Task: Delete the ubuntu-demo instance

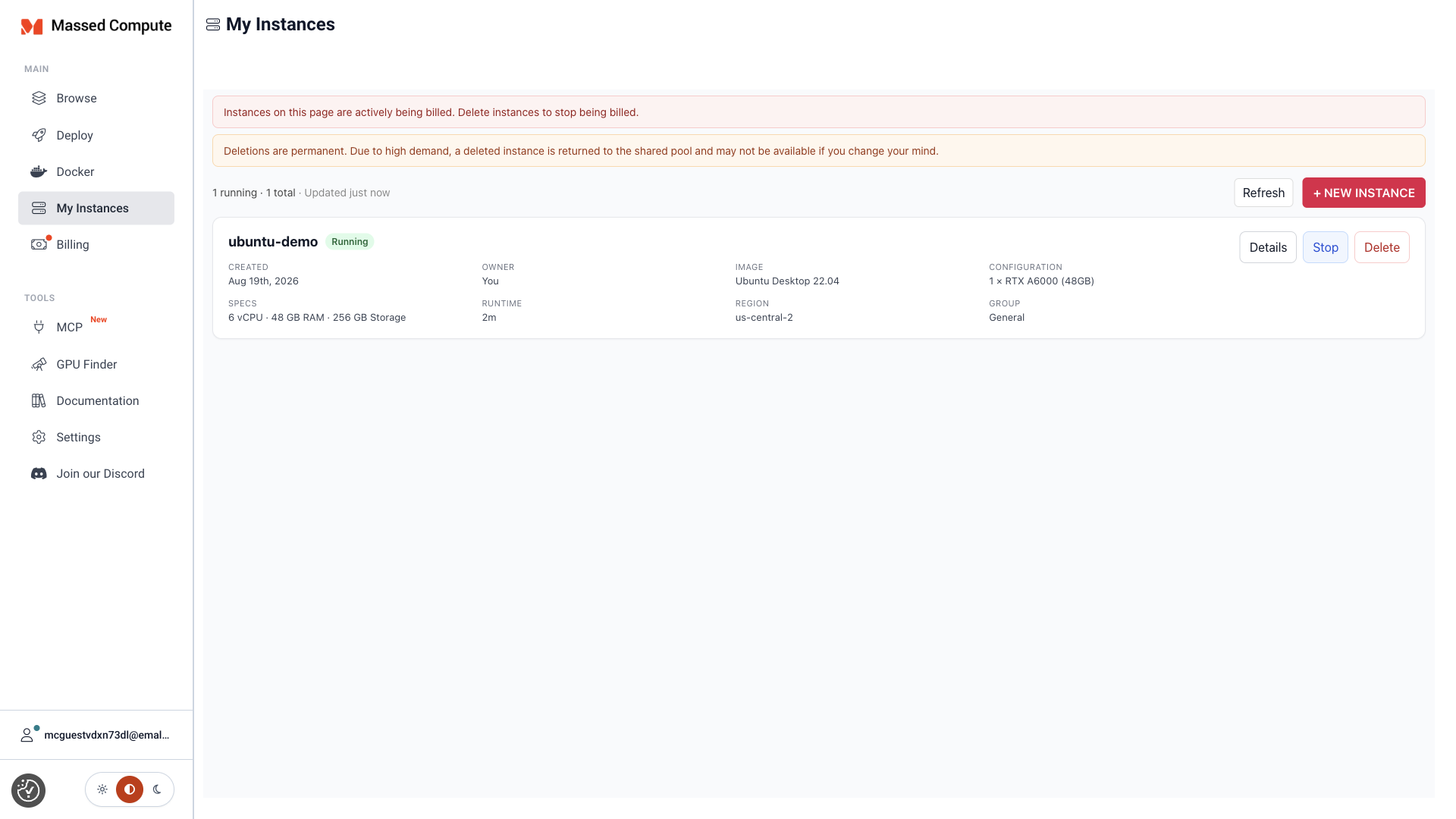Action: coord(1382,247)
